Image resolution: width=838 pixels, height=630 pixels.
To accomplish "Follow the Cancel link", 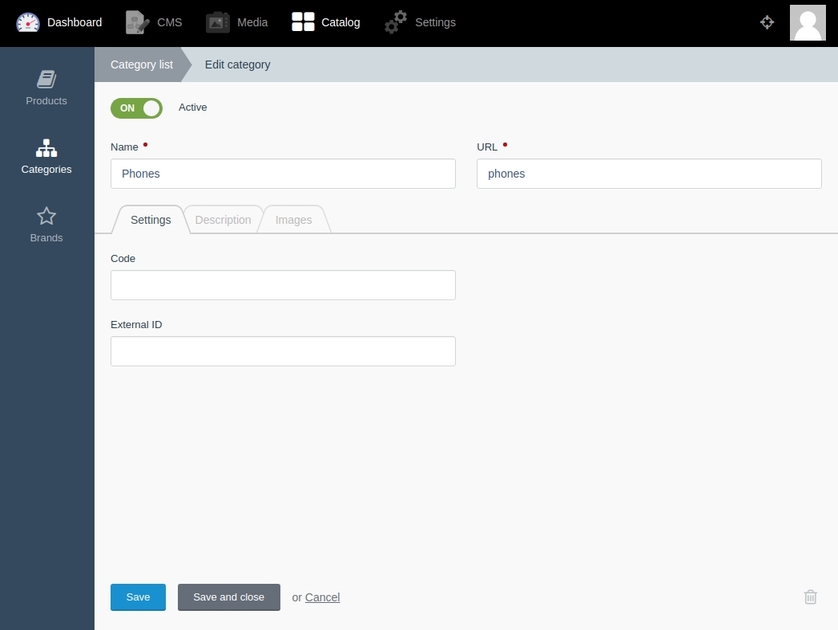I will [x=322, y=597].
